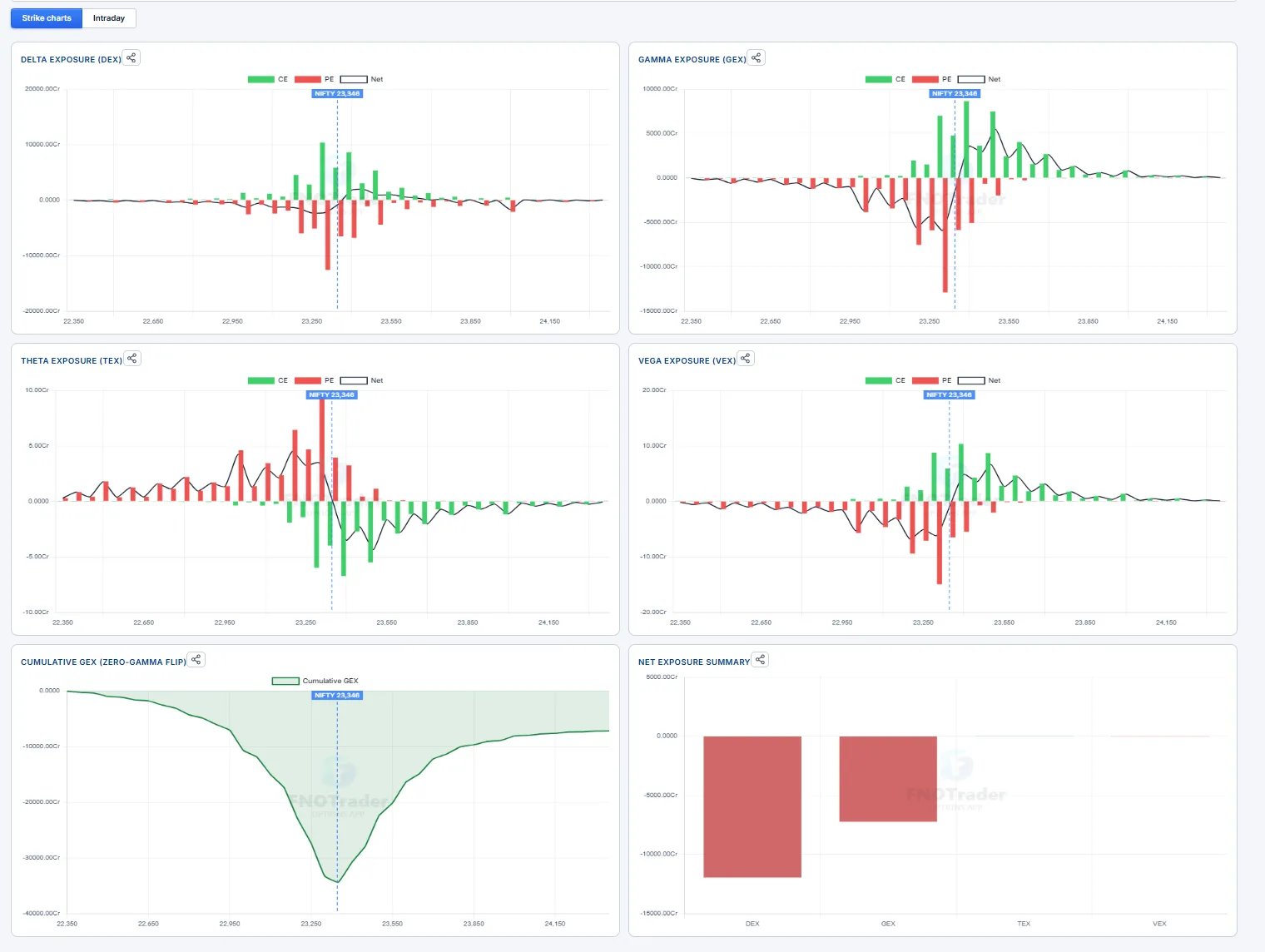Click the longest red PE bar in VEX chart
The width and height of the screenshot is (1265, 952).
tap(940, 543)
